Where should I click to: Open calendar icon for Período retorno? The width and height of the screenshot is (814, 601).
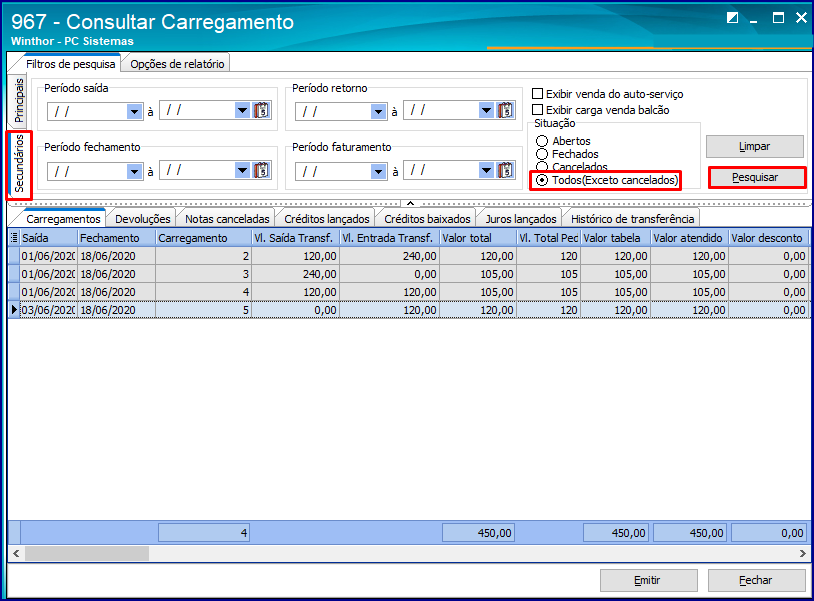(x=505, y=110)
